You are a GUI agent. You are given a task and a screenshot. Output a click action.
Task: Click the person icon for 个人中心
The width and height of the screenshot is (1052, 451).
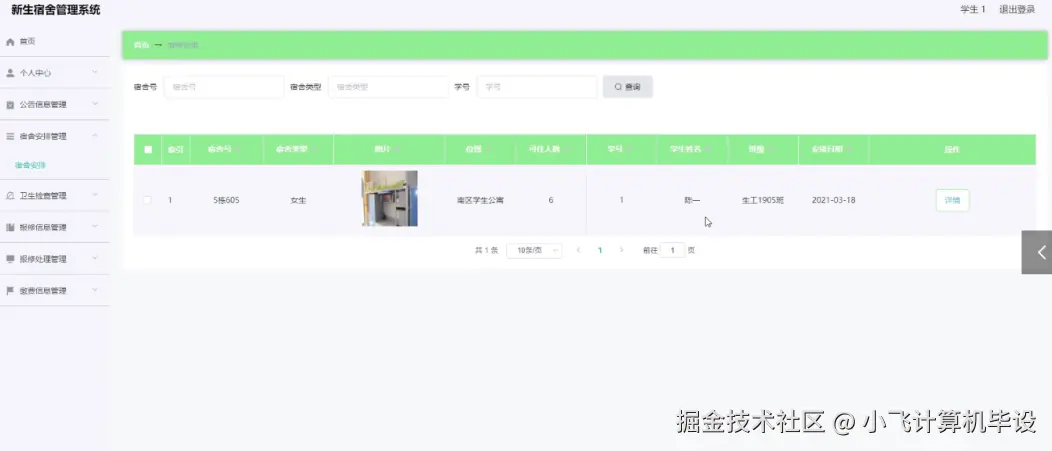coord(10,72)
